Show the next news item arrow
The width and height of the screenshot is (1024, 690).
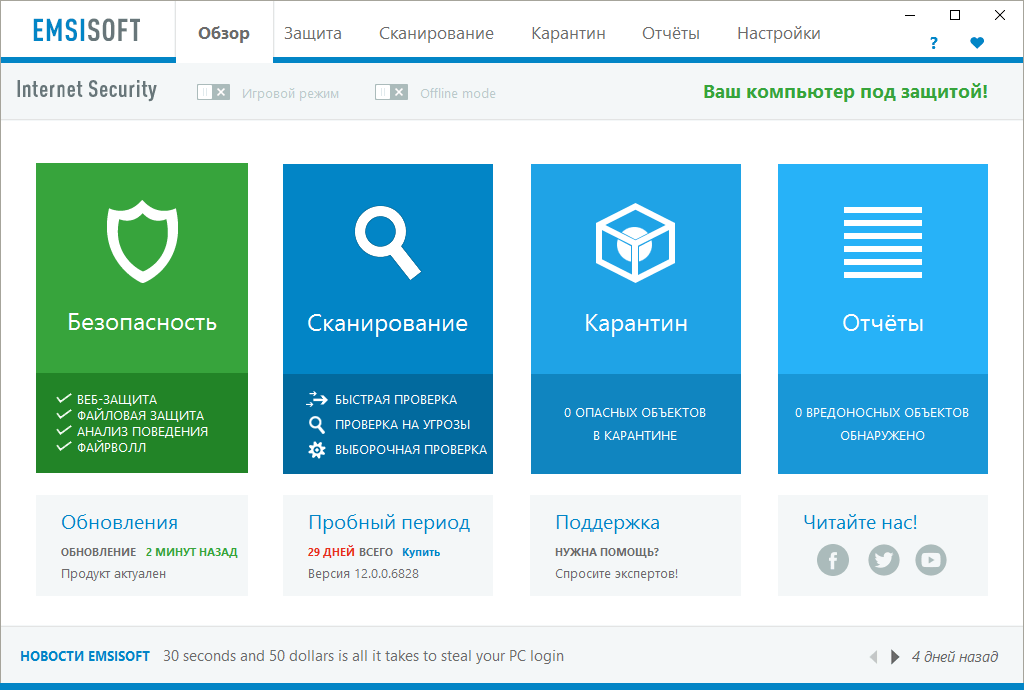[x=895, y=657]
